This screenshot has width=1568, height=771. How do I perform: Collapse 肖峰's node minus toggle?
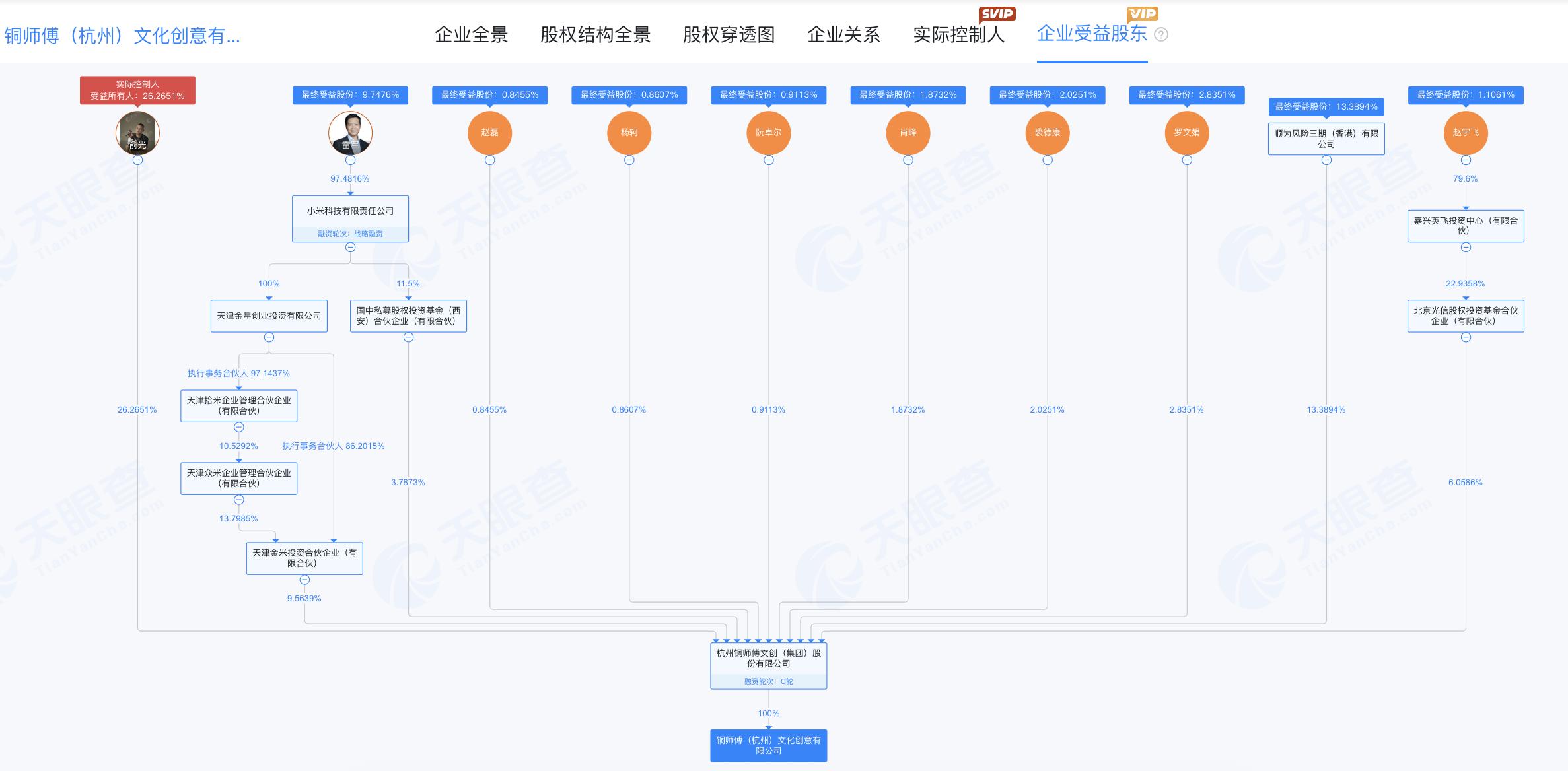(x=909, y=159)
